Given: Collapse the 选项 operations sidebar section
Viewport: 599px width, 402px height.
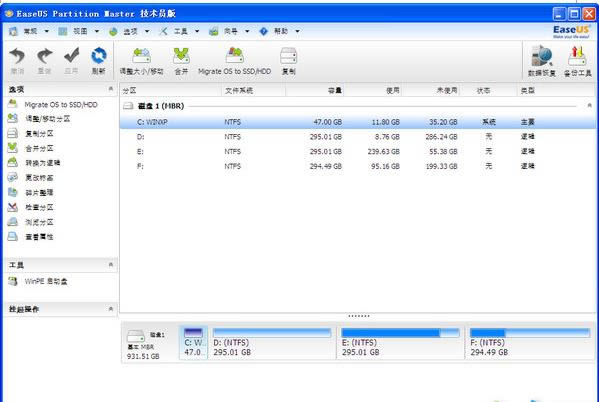Looking at the screenshot, I should [x=111, y=89].
